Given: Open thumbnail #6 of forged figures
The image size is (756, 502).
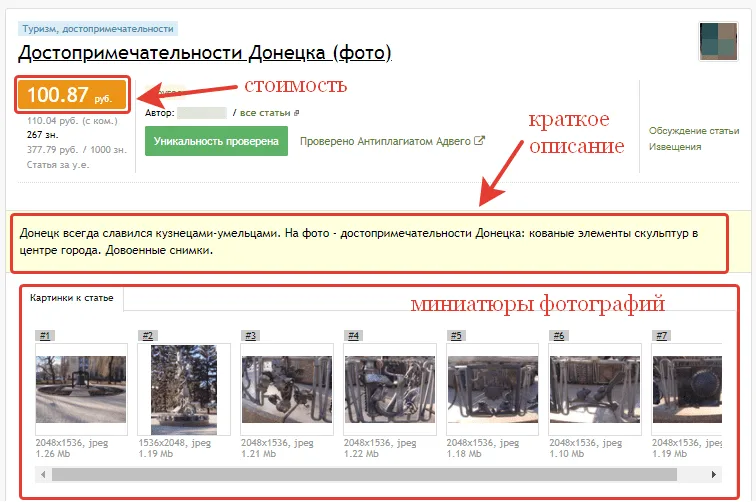Looking at the screenshot, I should click(x=595, y=389).
